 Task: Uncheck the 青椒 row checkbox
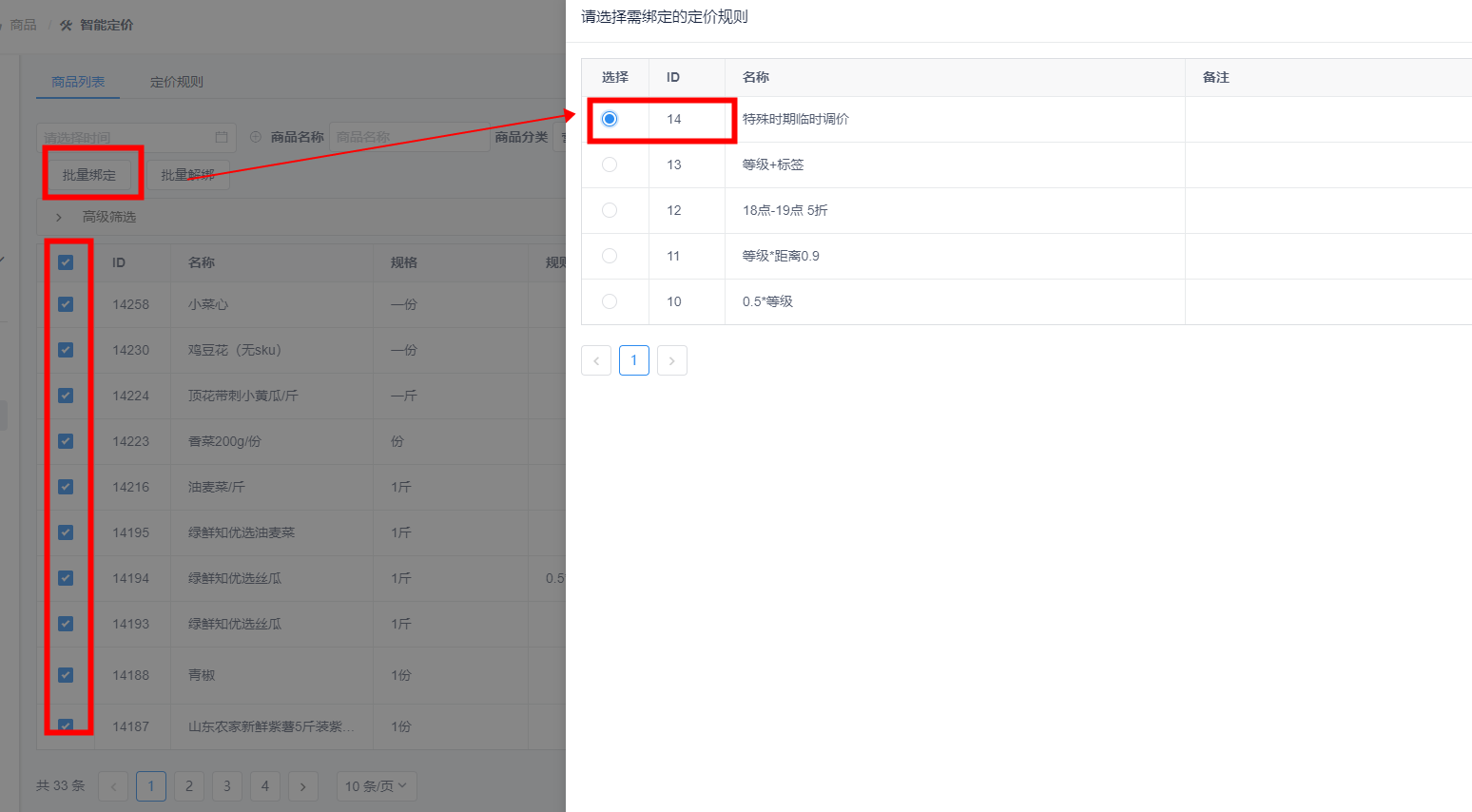click(66, 675)
